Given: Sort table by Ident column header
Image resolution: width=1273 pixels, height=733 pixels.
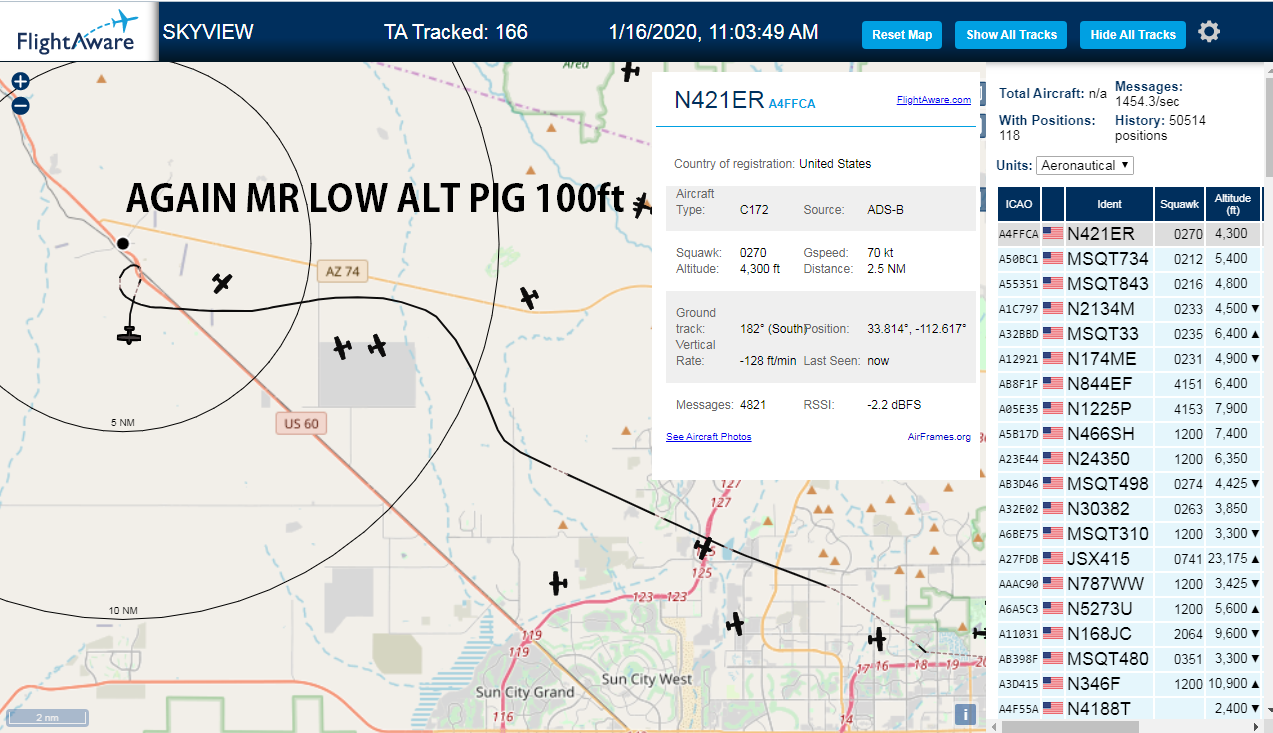Looking at the screenshot, I should pos(1109,204).
